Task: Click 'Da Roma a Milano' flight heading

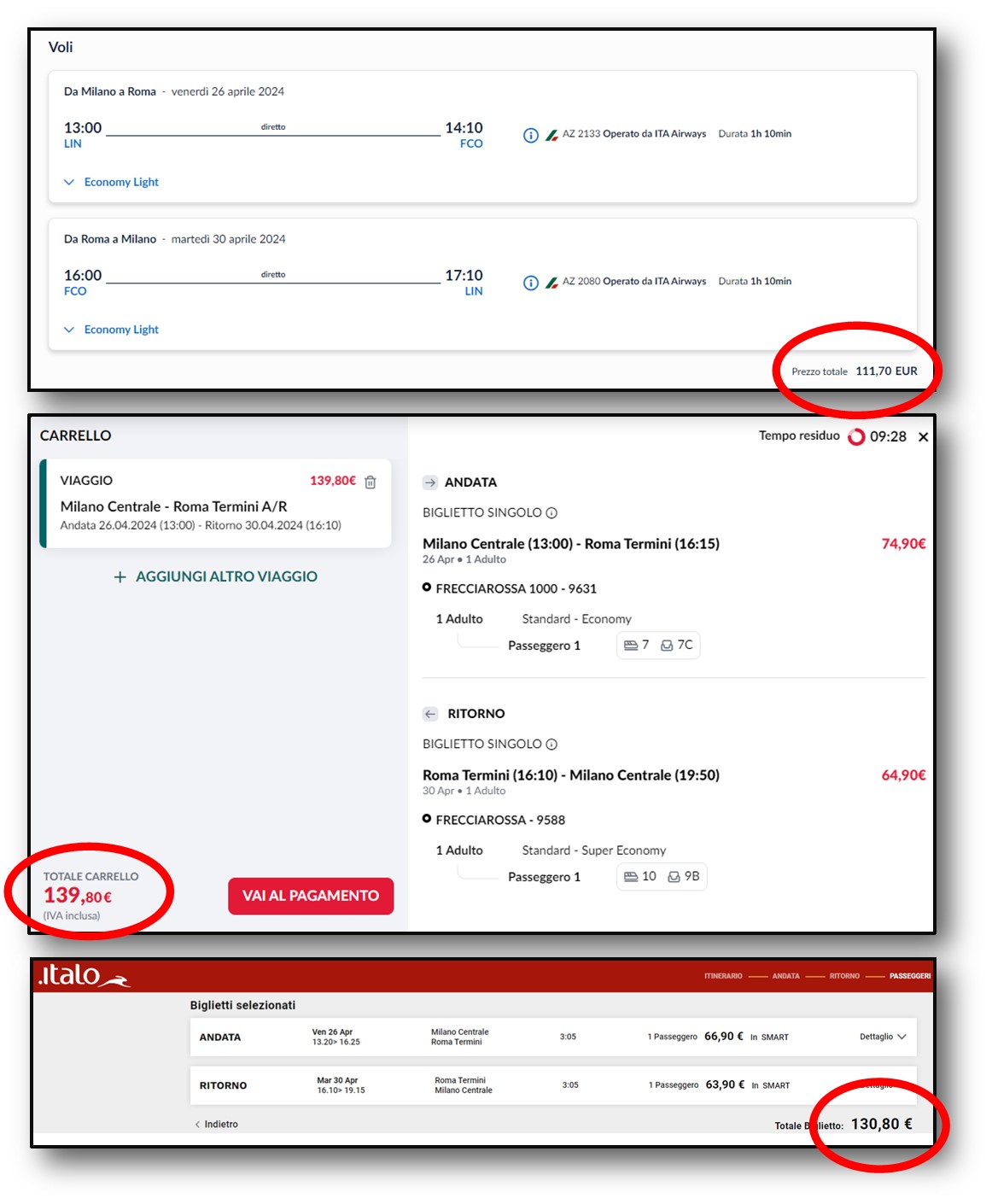Action: (110, 239)
